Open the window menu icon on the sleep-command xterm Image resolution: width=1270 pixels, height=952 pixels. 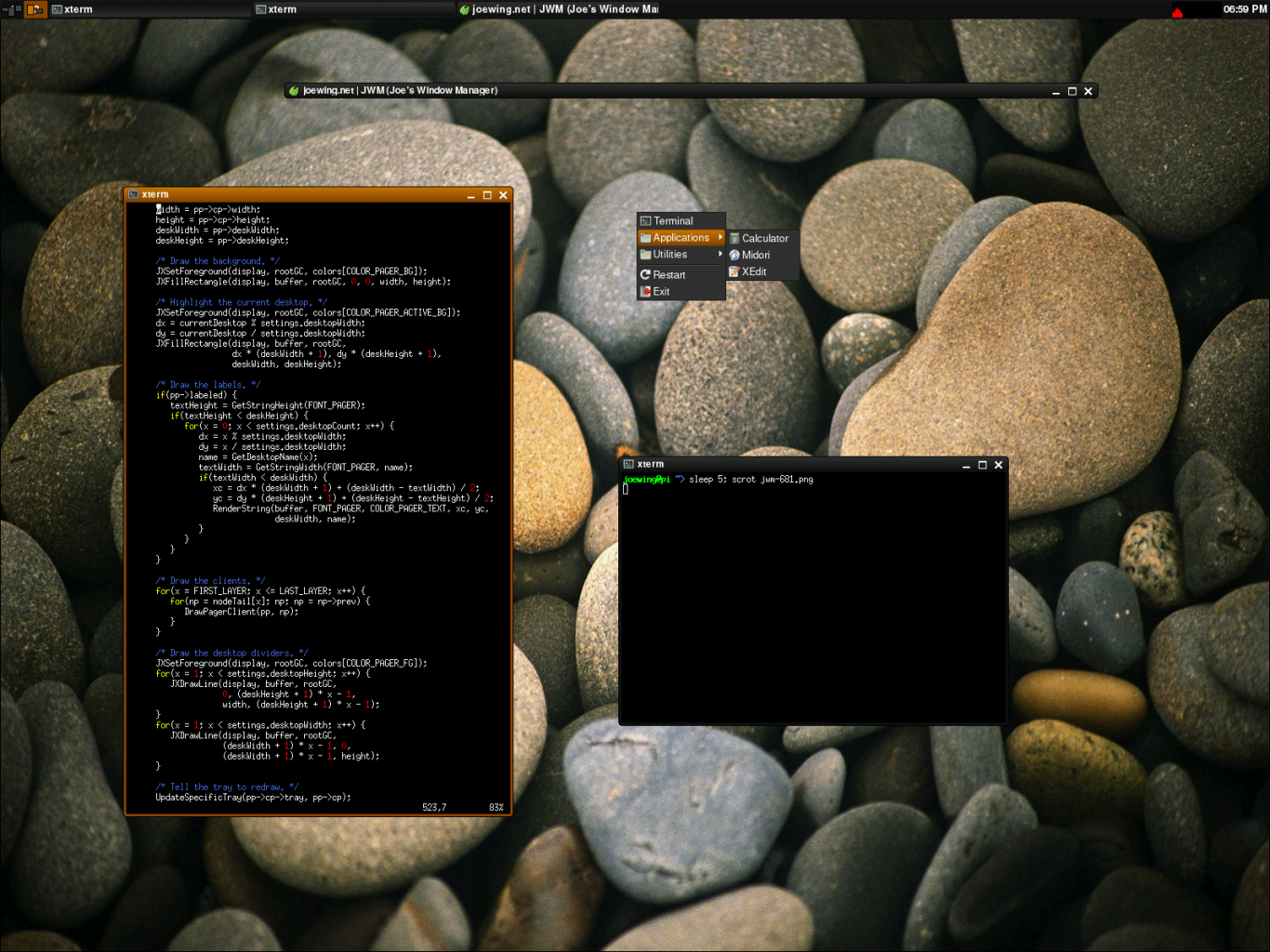628,465
